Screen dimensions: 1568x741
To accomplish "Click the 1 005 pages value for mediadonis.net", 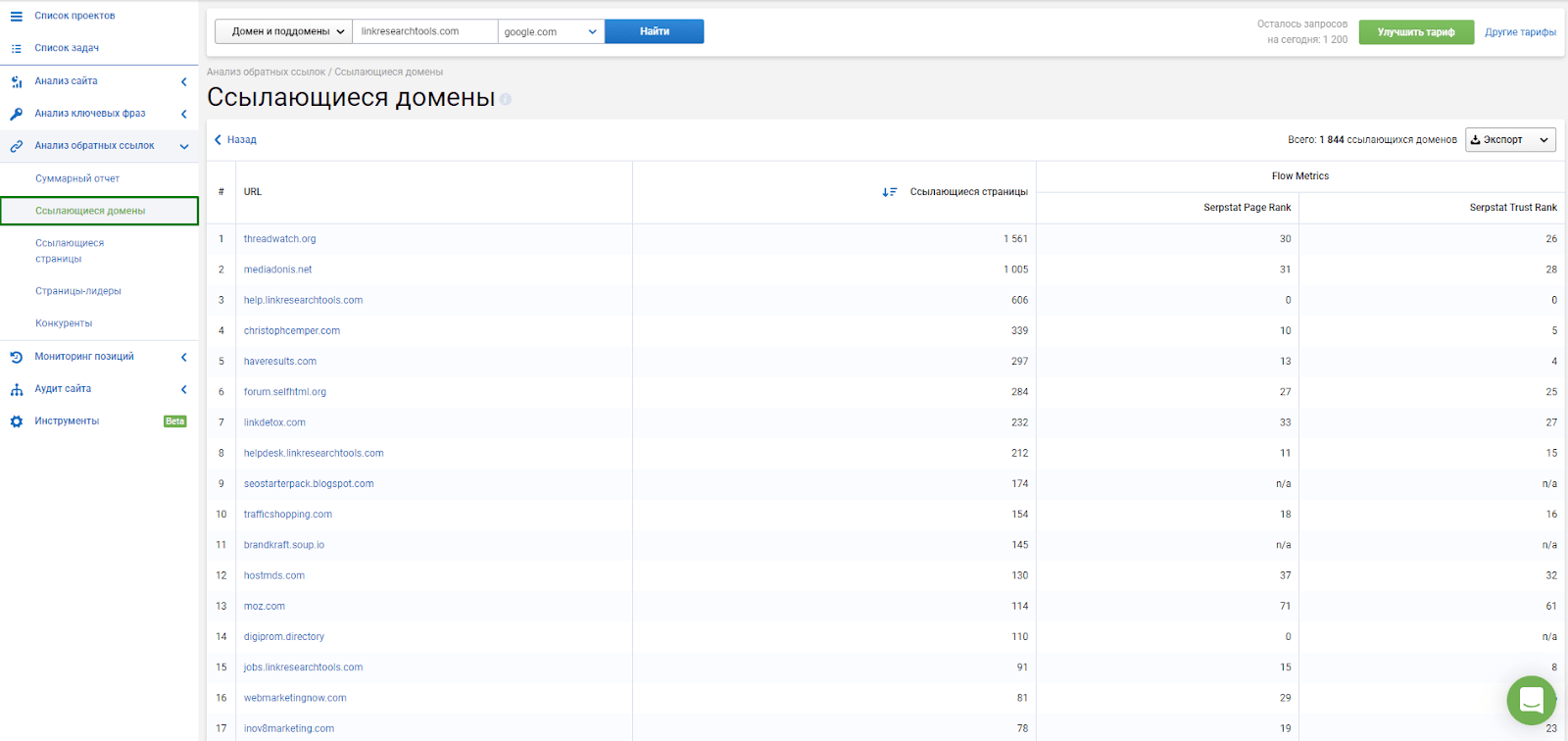I will [1015, 270].
